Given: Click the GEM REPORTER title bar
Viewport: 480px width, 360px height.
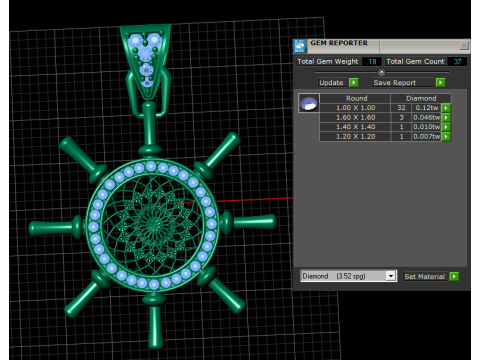Looking at the screenshot, I should tap(383, 46).
